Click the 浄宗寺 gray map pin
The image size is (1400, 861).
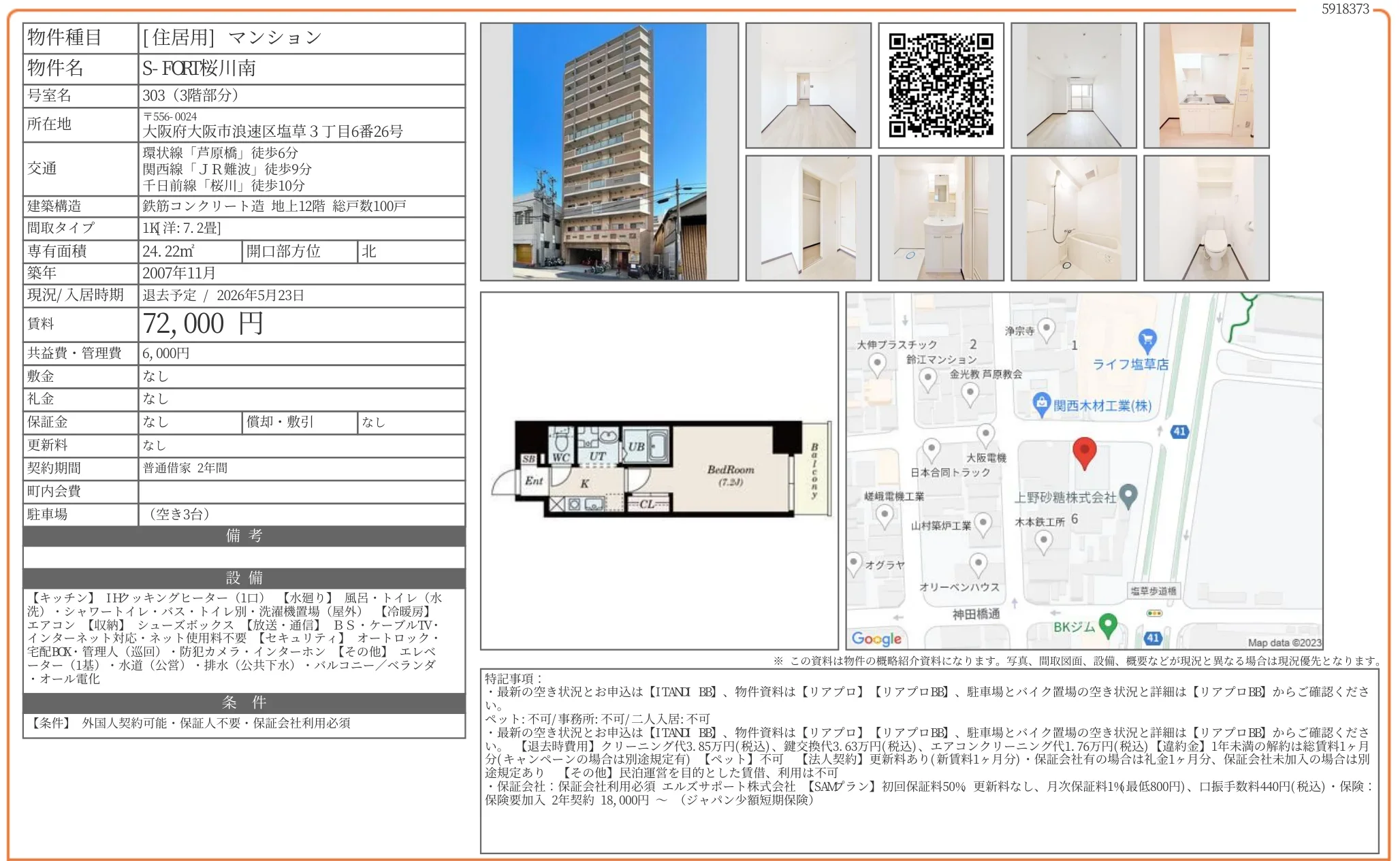click(x=1047, y=329)
